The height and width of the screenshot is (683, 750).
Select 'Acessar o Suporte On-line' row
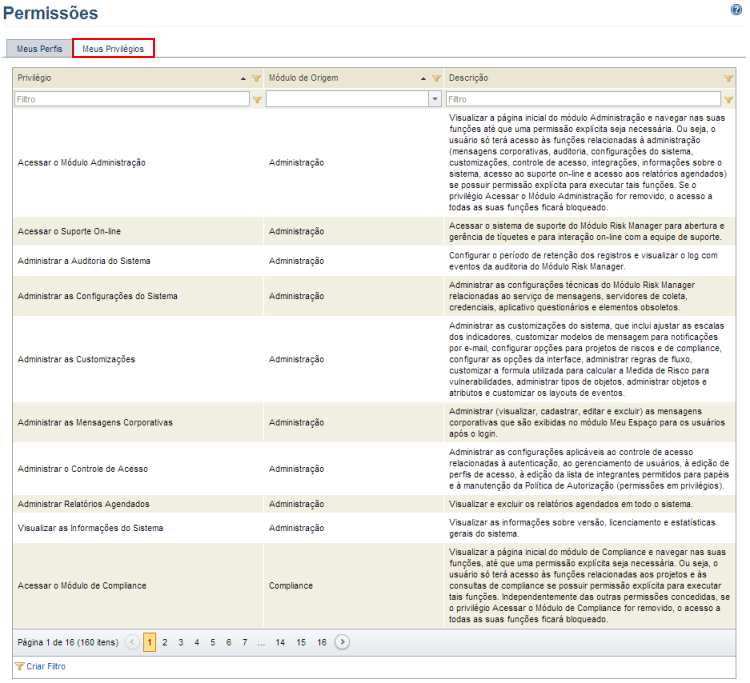click(x=375, y=231)
